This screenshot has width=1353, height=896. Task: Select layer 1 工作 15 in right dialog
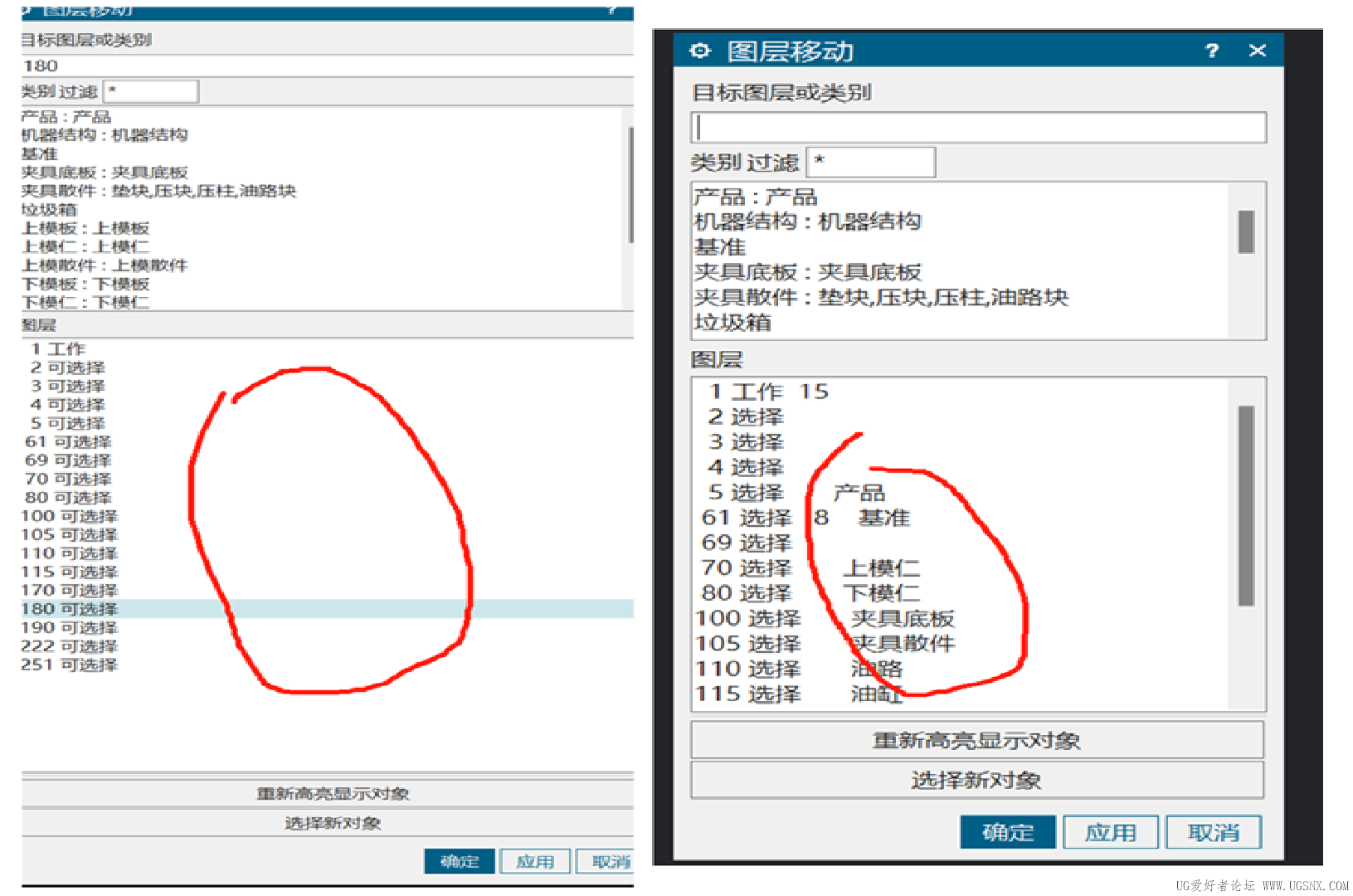pos(768,392)
